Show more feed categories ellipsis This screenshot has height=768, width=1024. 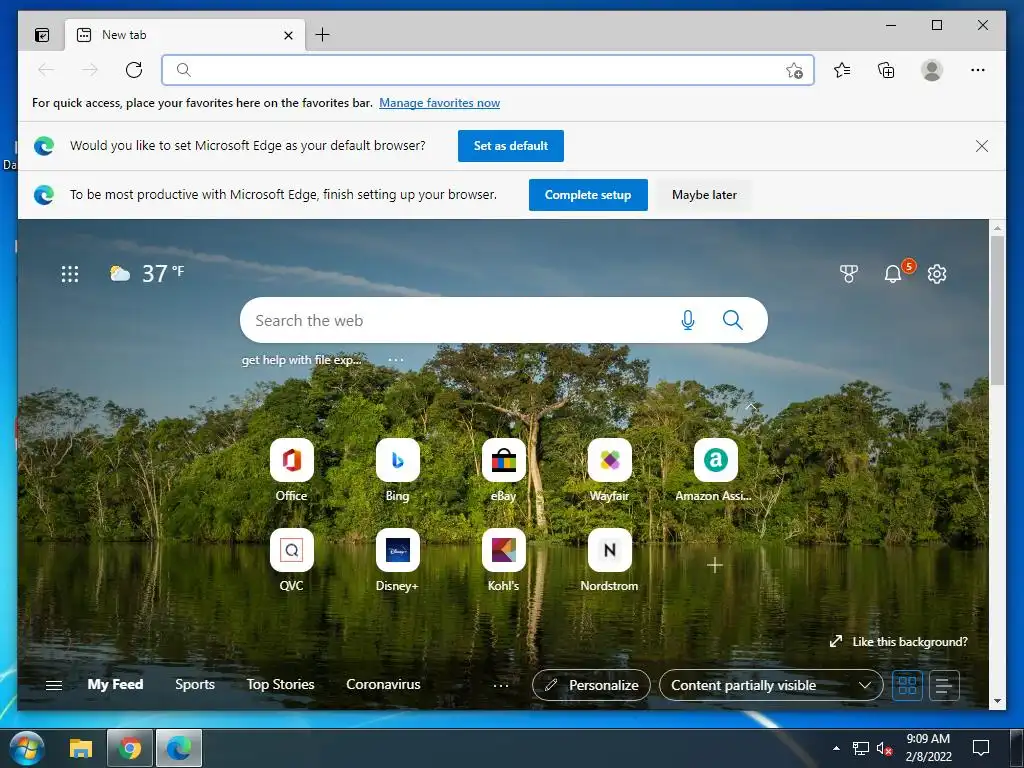point(500,685)
